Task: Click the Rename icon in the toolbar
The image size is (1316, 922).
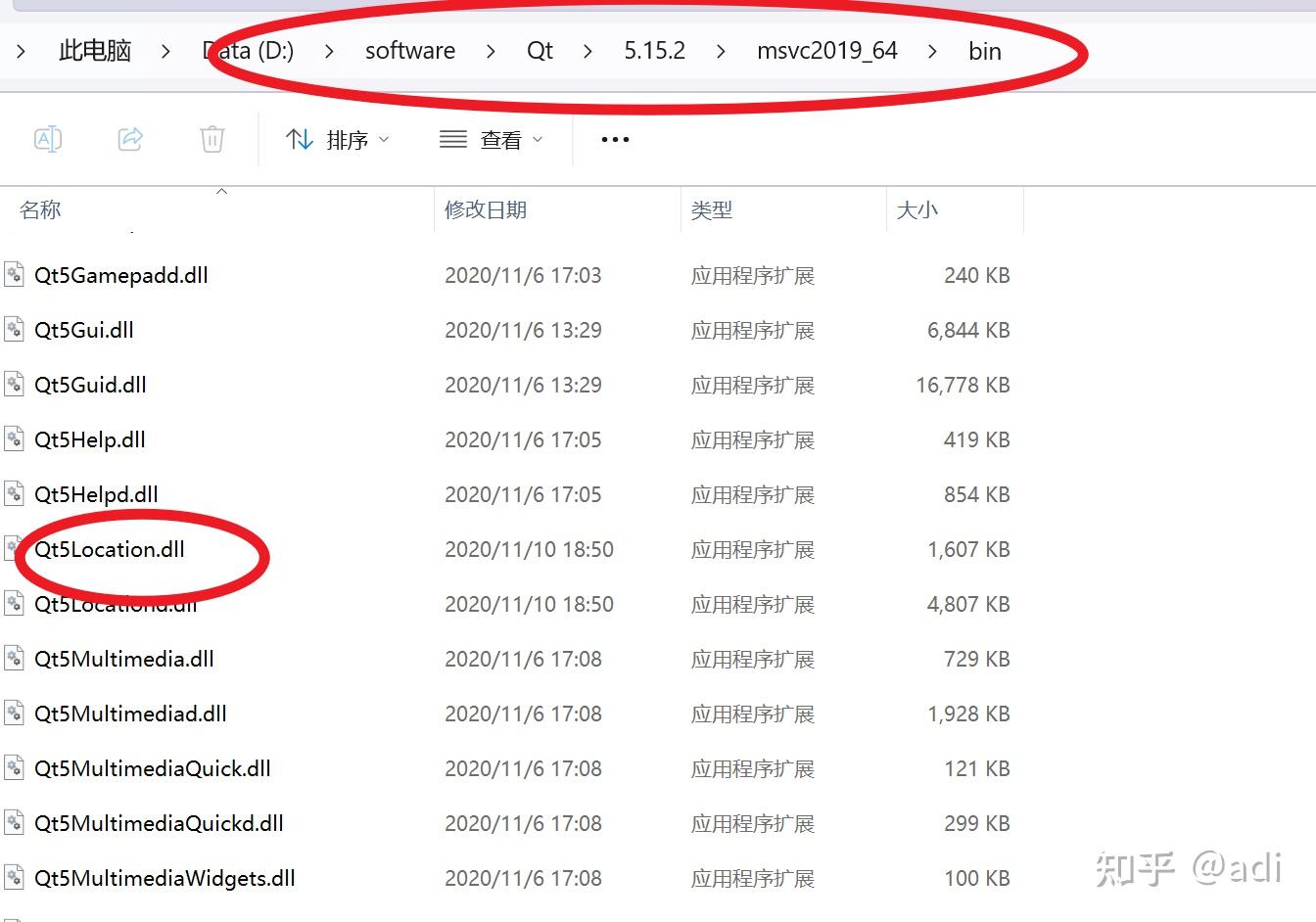Action: tap(47, 139)
